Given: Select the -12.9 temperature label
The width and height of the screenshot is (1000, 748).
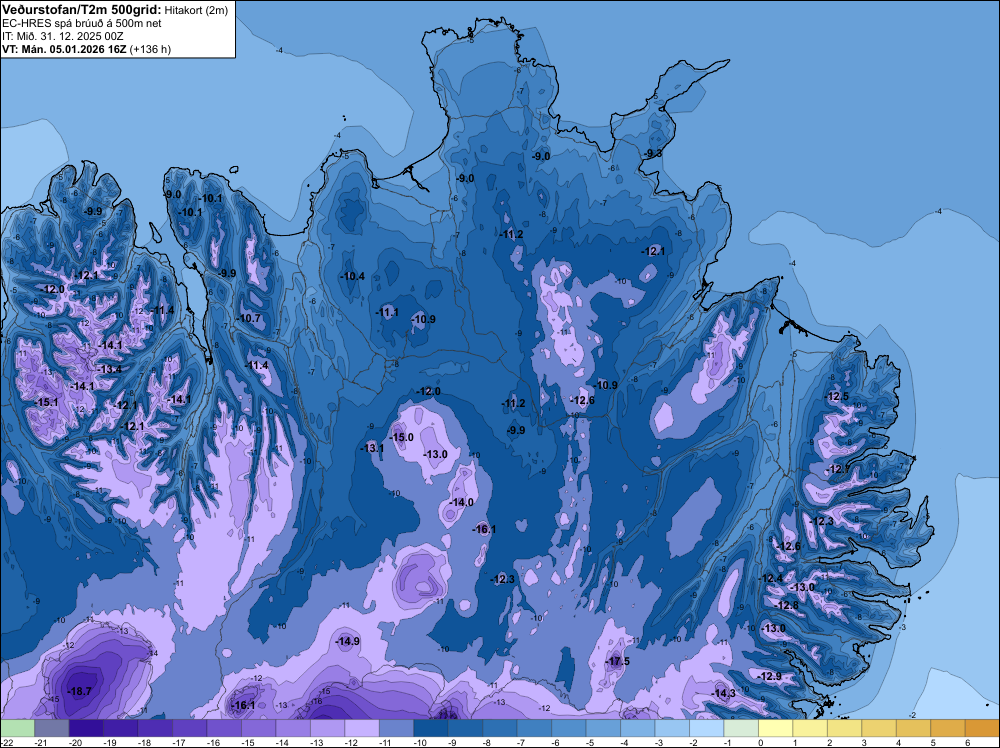Looking at the screenshot, I should click(x=769, y=676).
